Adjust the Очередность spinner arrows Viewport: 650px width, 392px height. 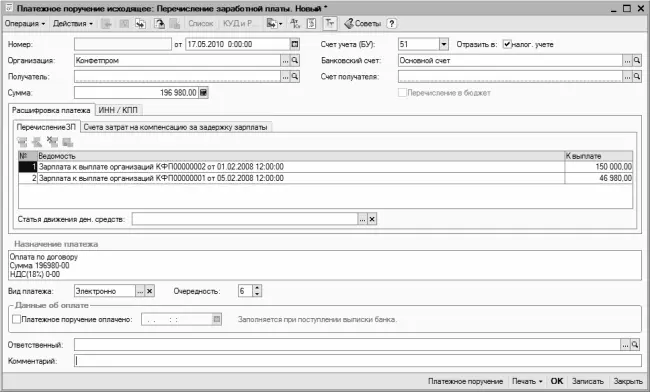point(257,291)
